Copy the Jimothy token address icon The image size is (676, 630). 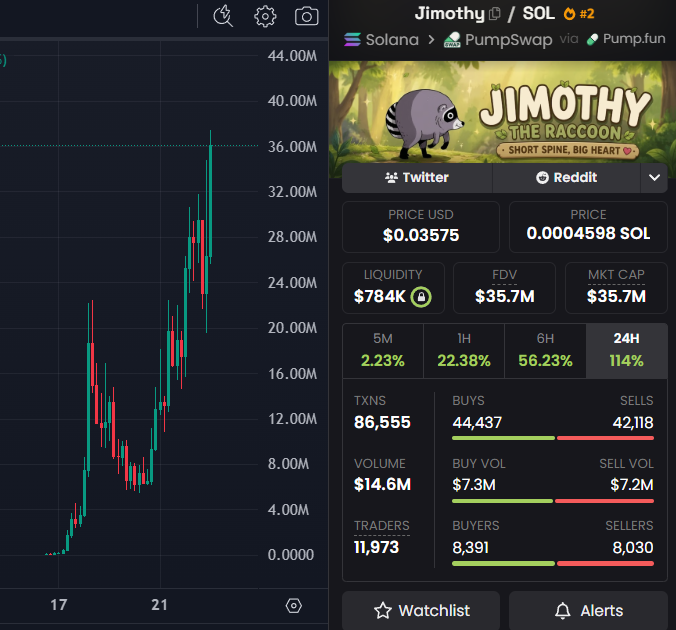click(495, 14)
